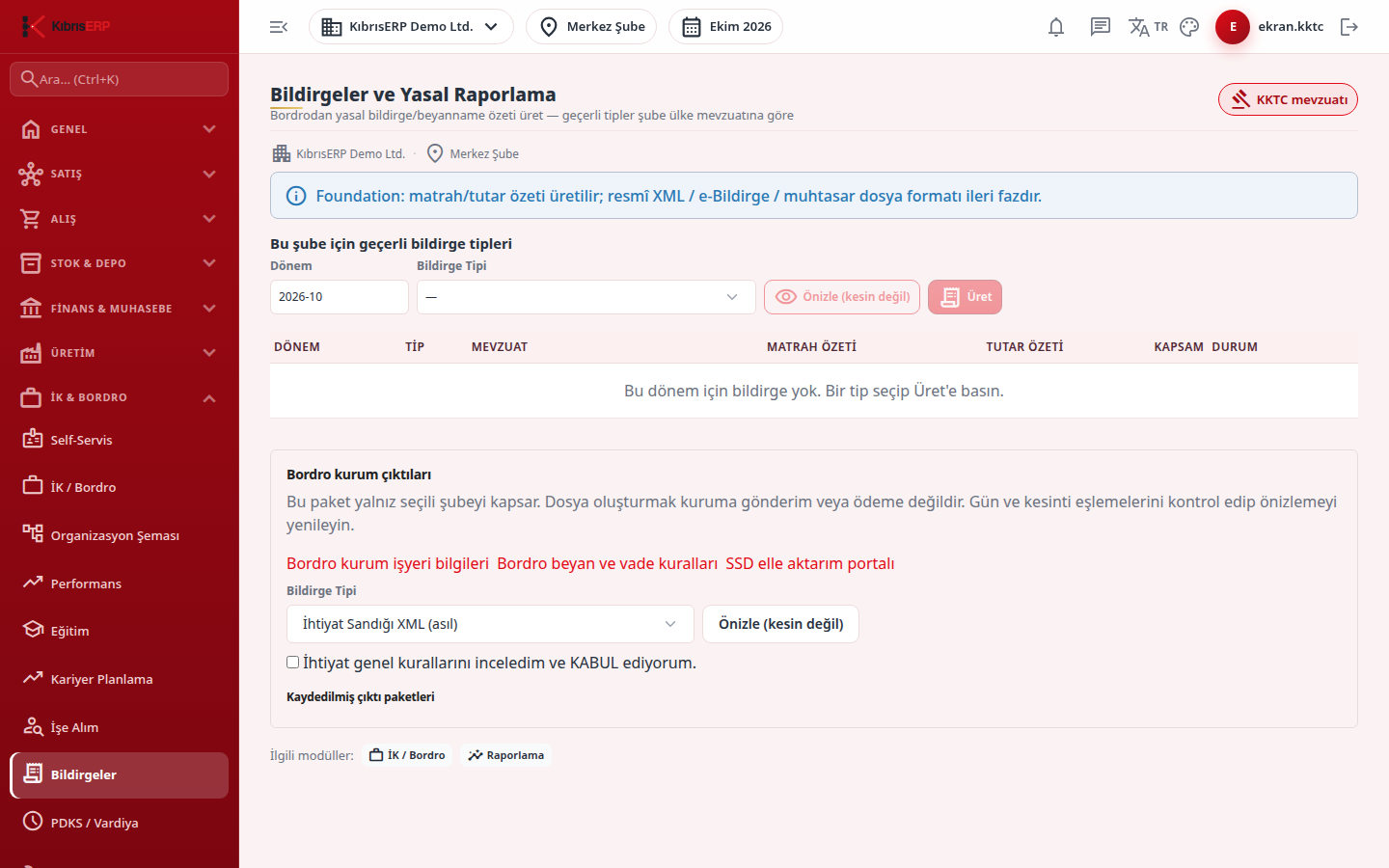Viewport: 1389px width, 868px height.
Task: Select Bildirgeler in sidebar
Action: [119, 774]
